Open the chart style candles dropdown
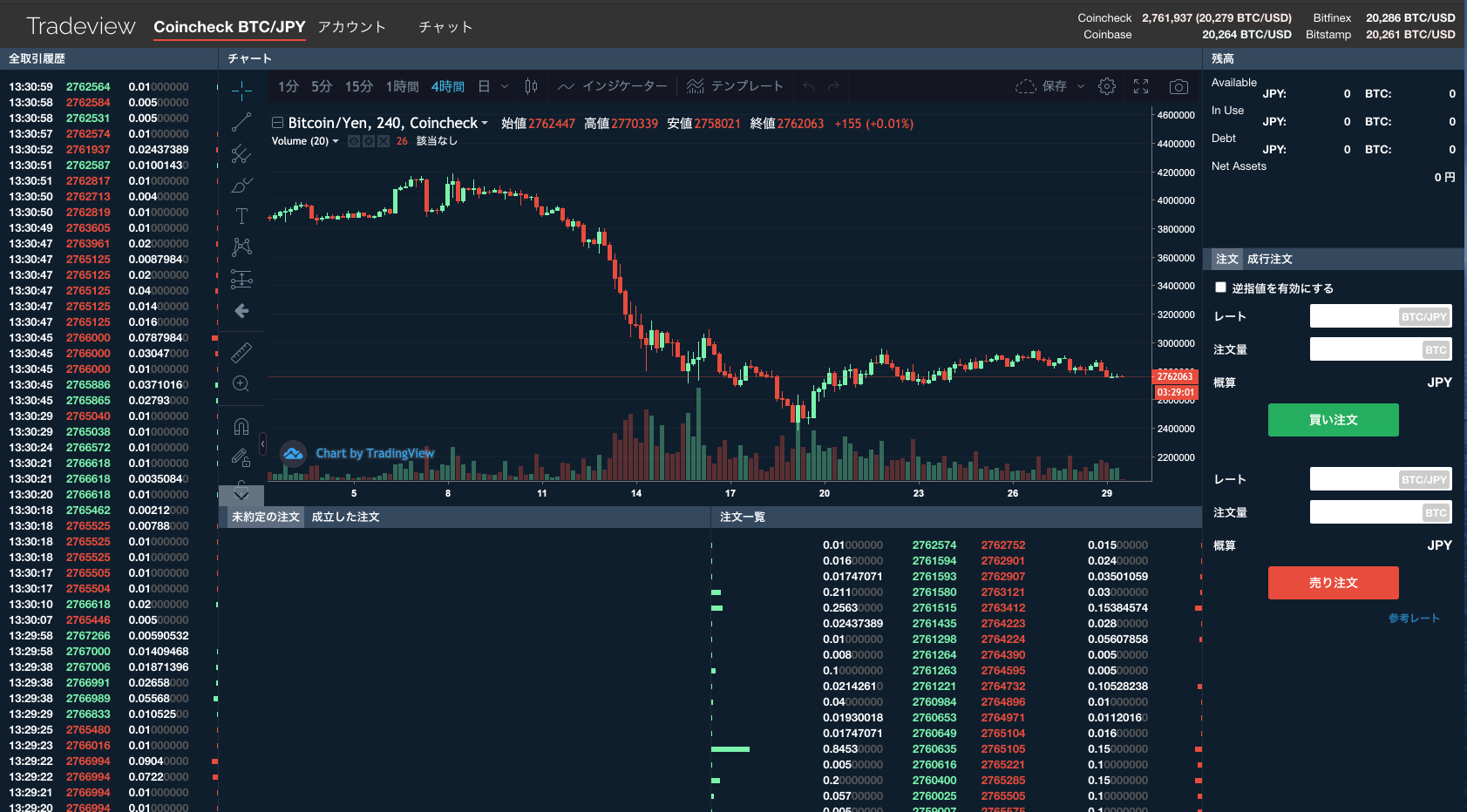 [531, 86]
